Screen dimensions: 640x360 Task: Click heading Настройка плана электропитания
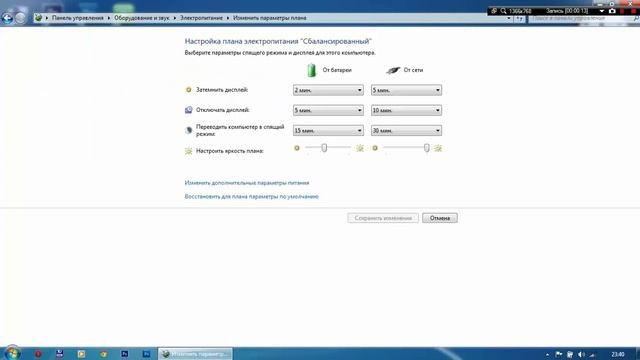point(278,41)
